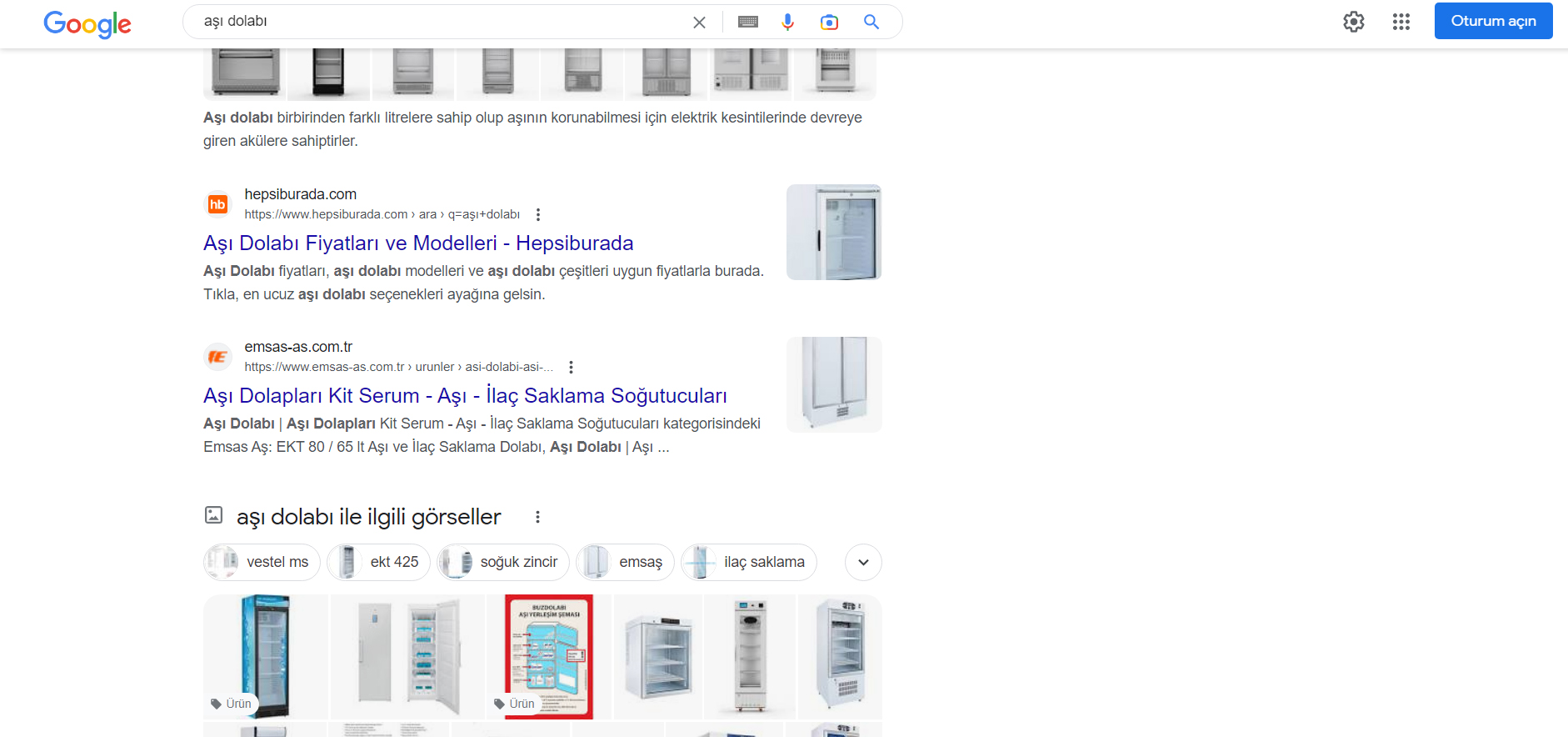This screenshot has width=1568, height=737.
Task: Click black fridge thumbnail in top strip
Action: click(328, 73)
